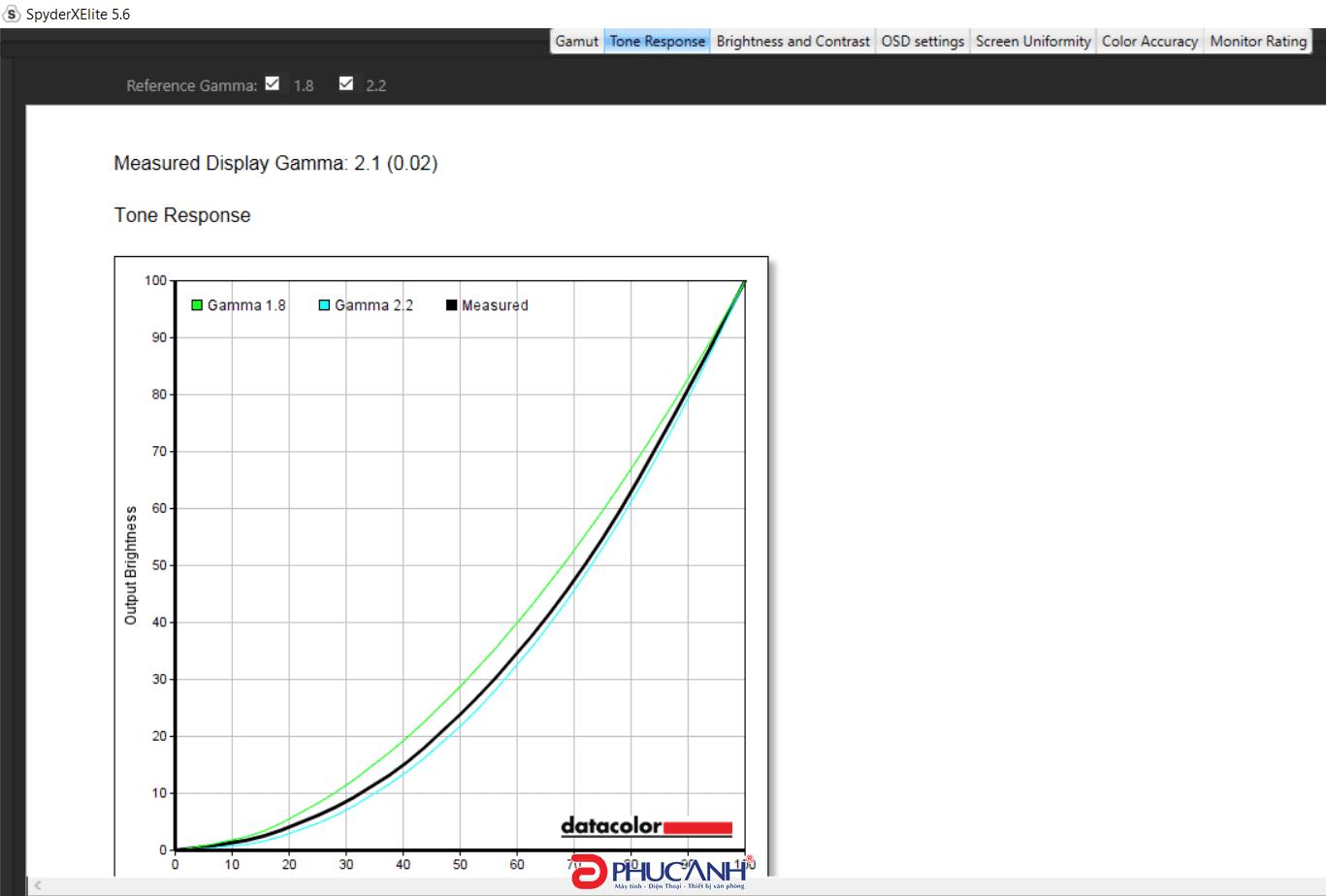Toggle the 1.8 reference gamma checkbox
Viewport: 1326px width, 896px height.
(x=273, y=83)
